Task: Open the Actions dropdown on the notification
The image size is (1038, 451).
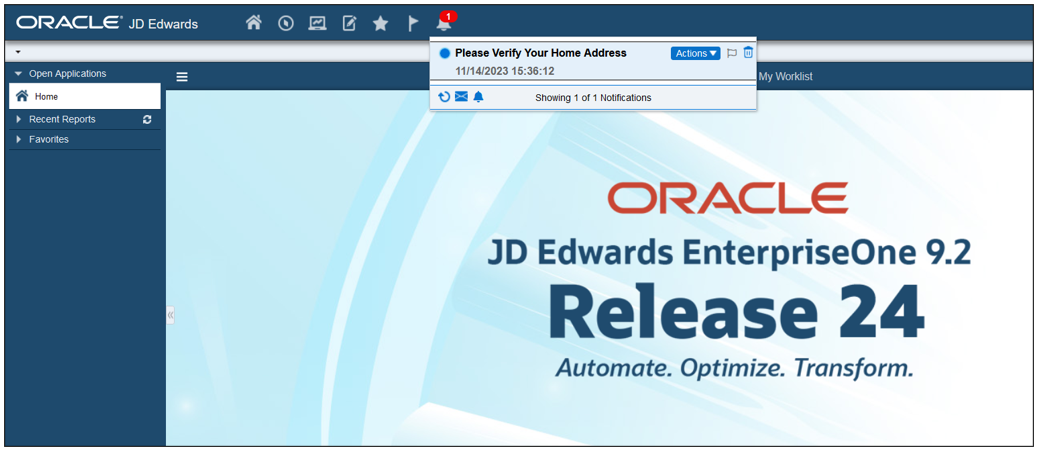Action: coord(695,54)
